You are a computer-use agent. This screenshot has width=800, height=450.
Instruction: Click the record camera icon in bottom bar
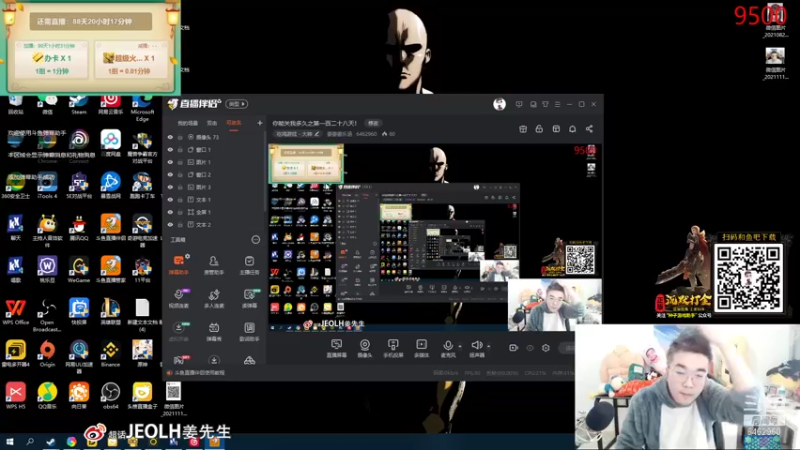coord(513,347)
